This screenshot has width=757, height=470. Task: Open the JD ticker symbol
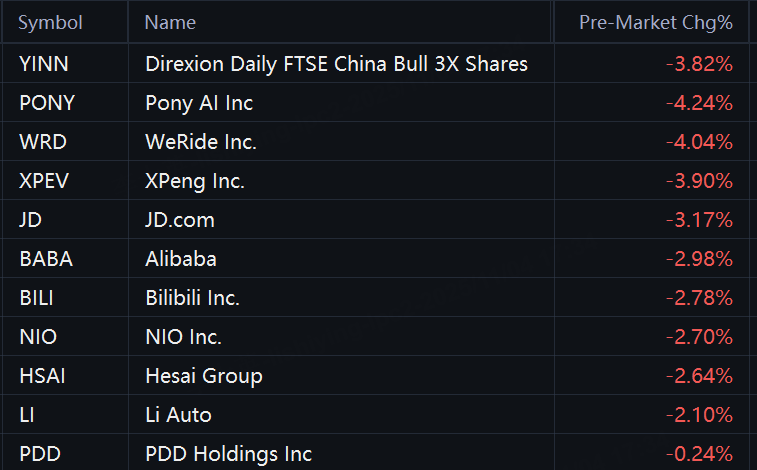coord(30,220)
